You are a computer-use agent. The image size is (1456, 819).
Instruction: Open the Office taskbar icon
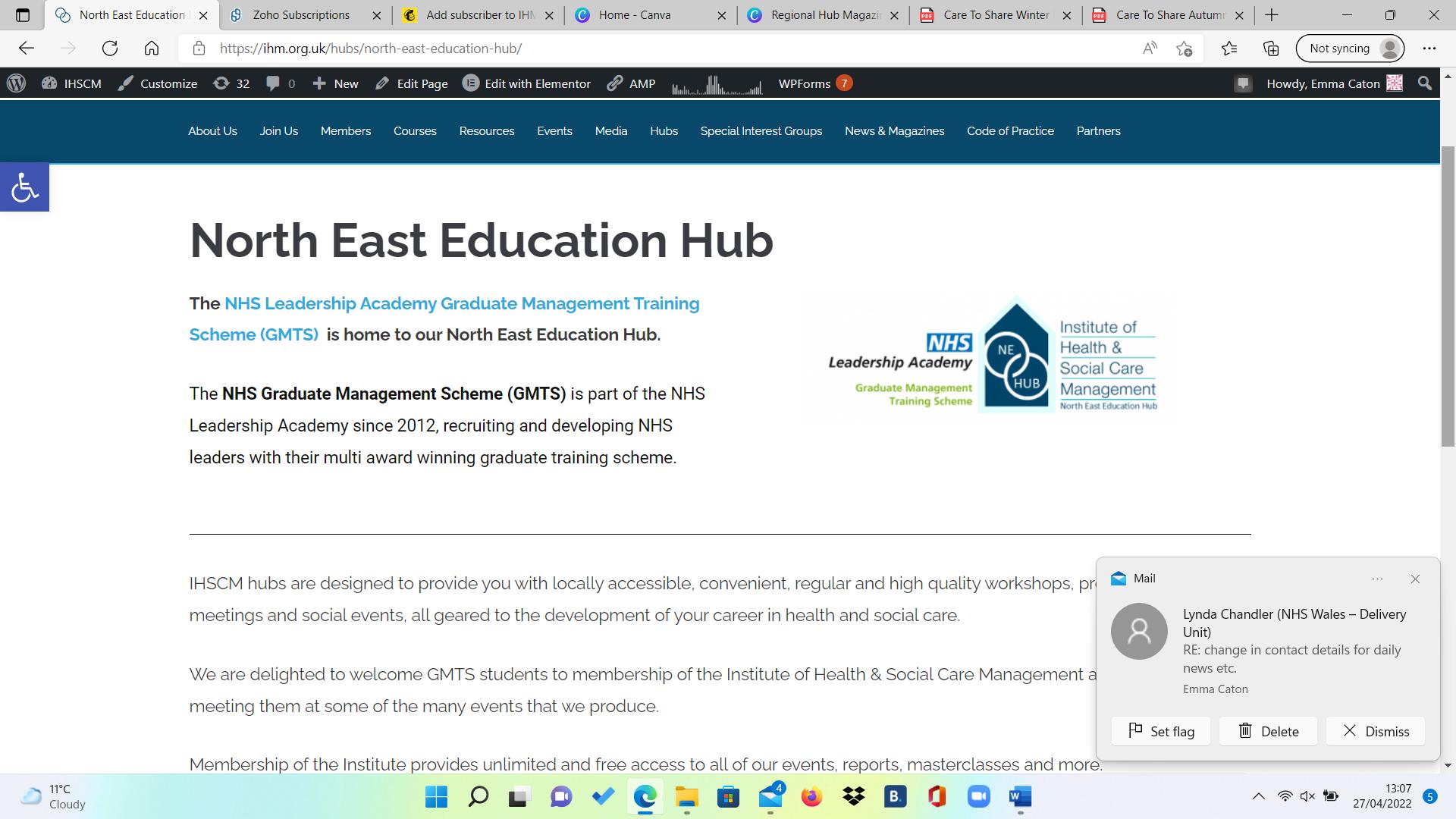[x=937, y=796]
